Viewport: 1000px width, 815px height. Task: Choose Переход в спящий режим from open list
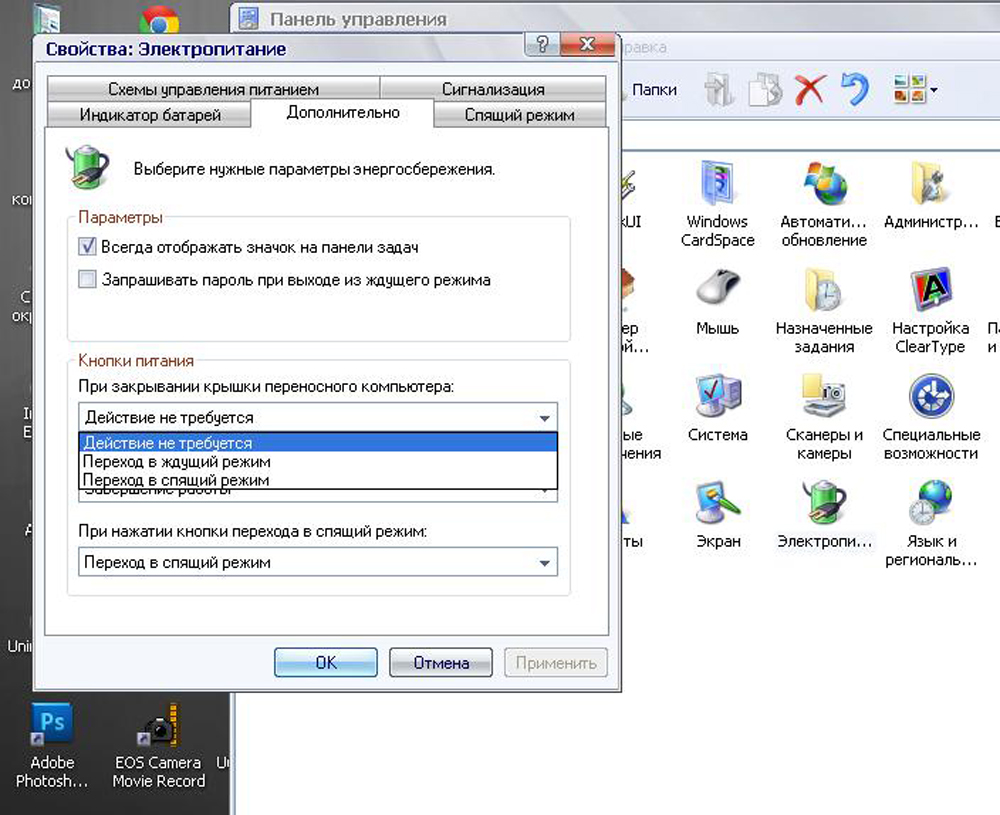pos(177,481)
